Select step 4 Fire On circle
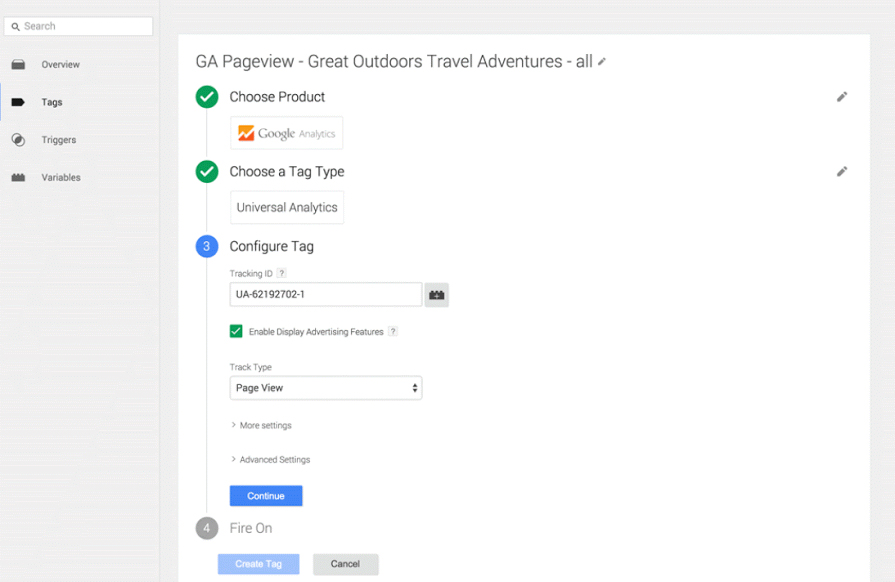895x582 pixels. (x=207, y=528)
